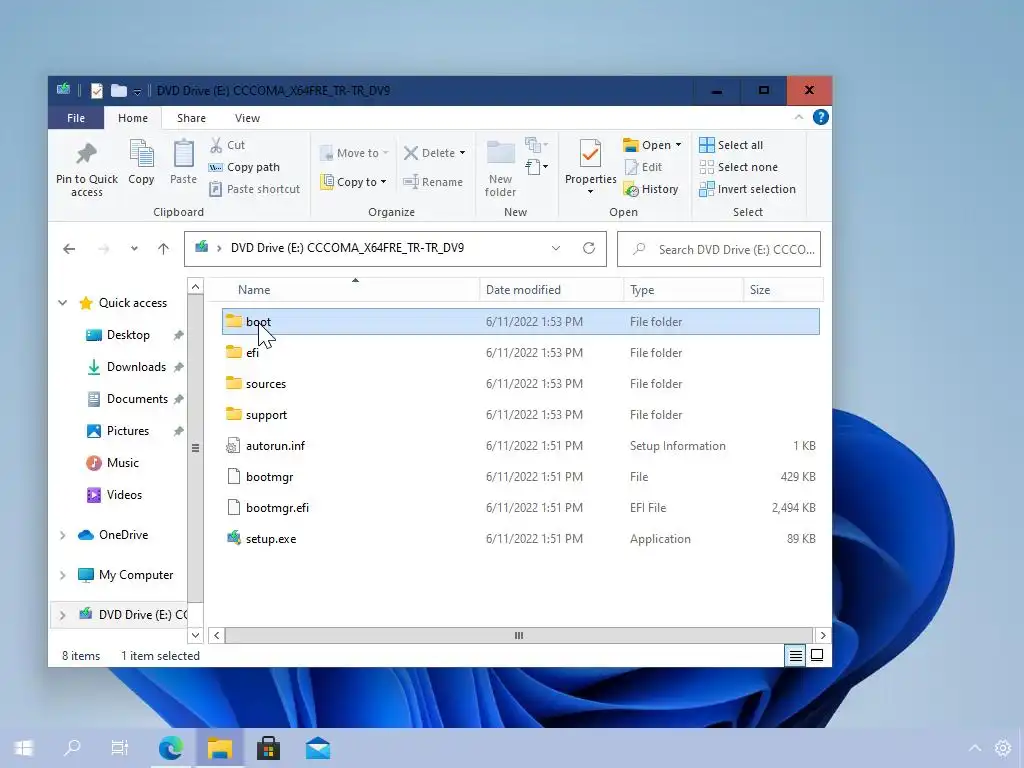
Task: Expand the DVD Drive (E:) tree node
Action: (x=63, y=615)
